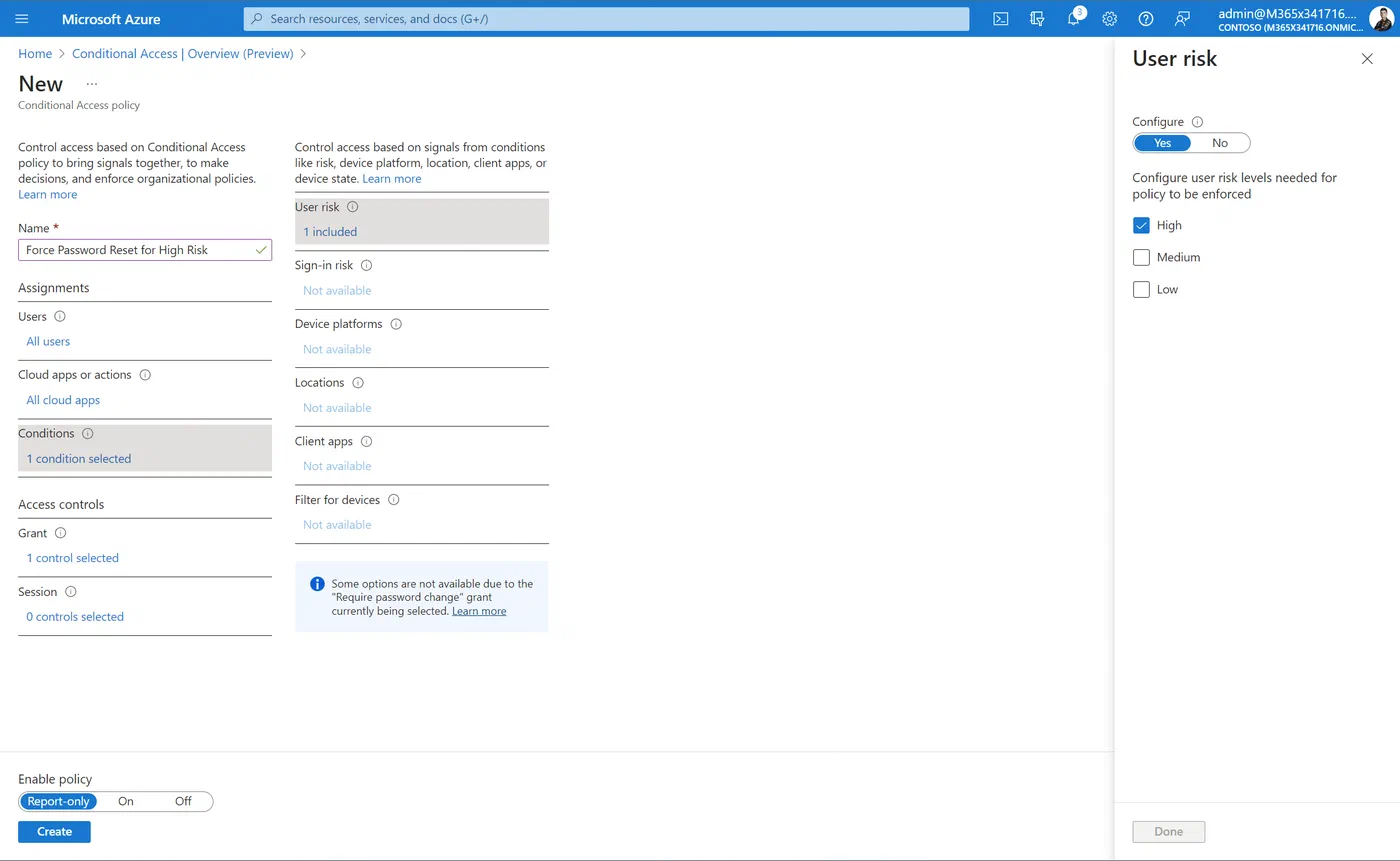Click Learn more under conditions description

pos(392,178)
